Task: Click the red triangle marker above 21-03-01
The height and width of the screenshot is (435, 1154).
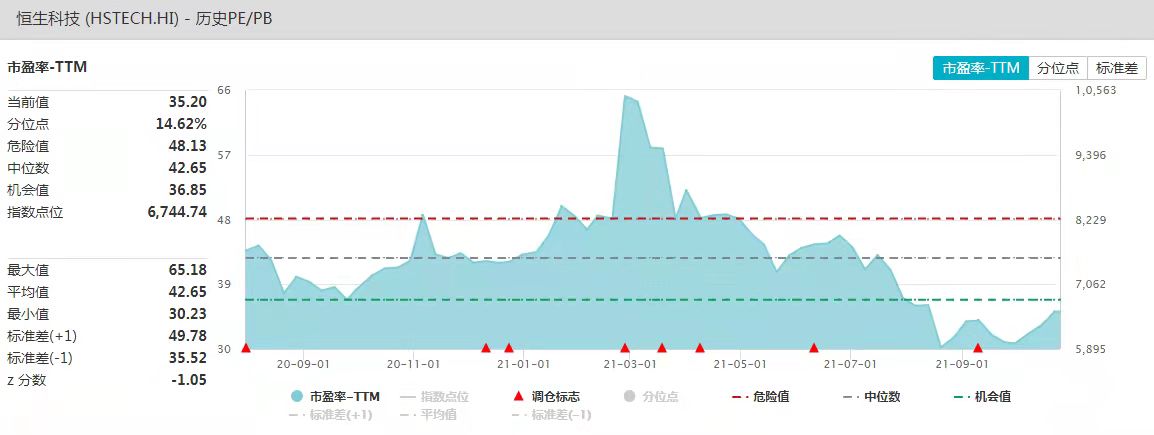Action: point(625,347)
